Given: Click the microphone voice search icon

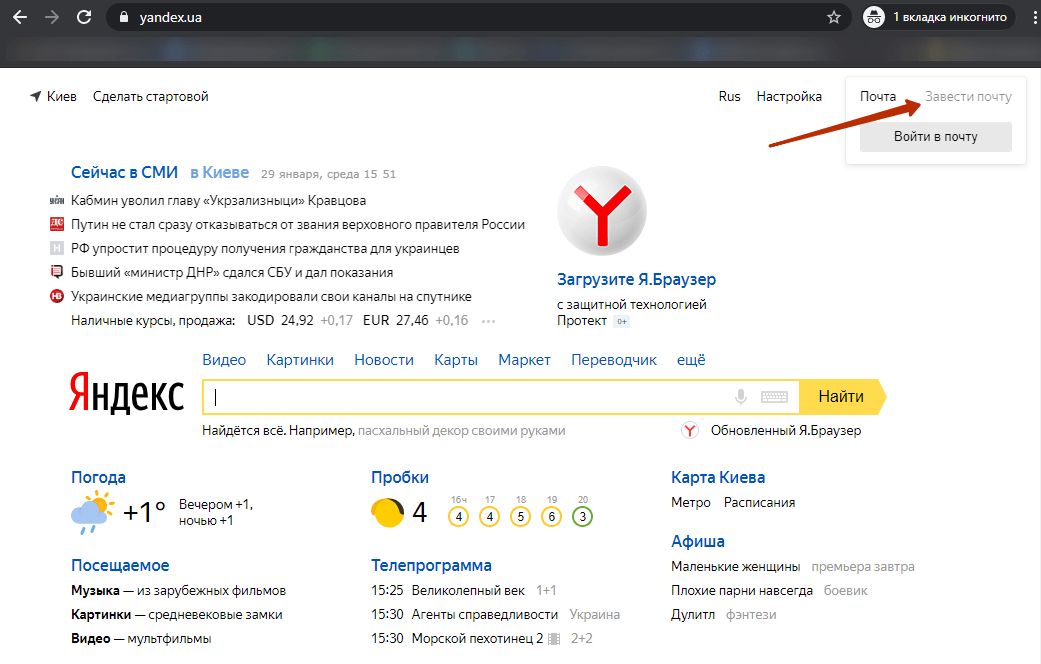Looking at the screenshot, I should click(x=741, y=397).
